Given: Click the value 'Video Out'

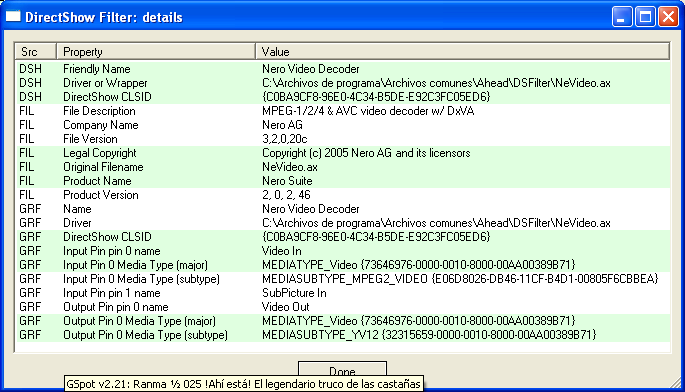Looking at the screenshot, I should [x=285, y=307].
